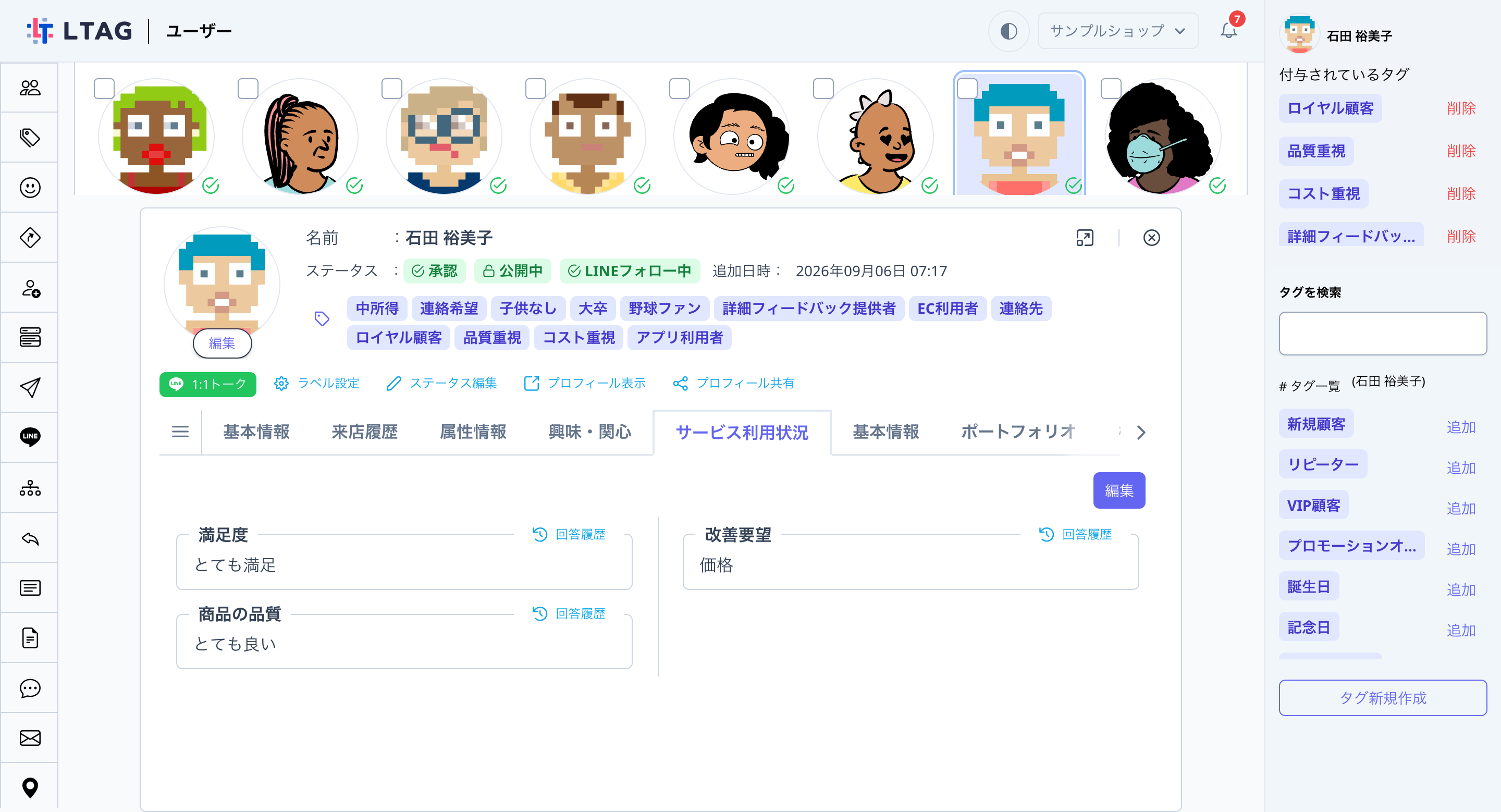Check the bow-wearing avatar's checkbox
The width and height of the screenshot is (1501, 812).
tap(823, 89)
